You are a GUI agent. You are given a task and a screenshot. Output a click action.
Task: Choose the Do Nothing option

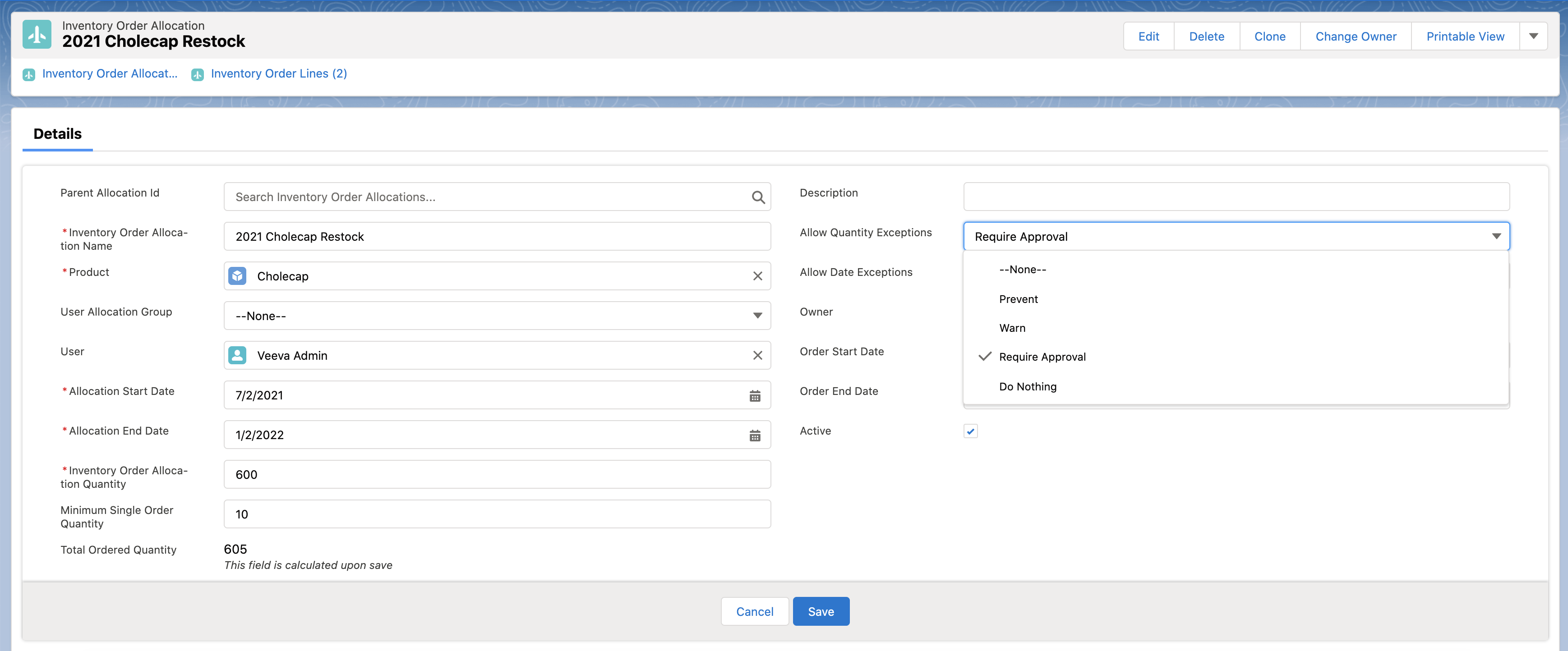(x=1028, y=387)
